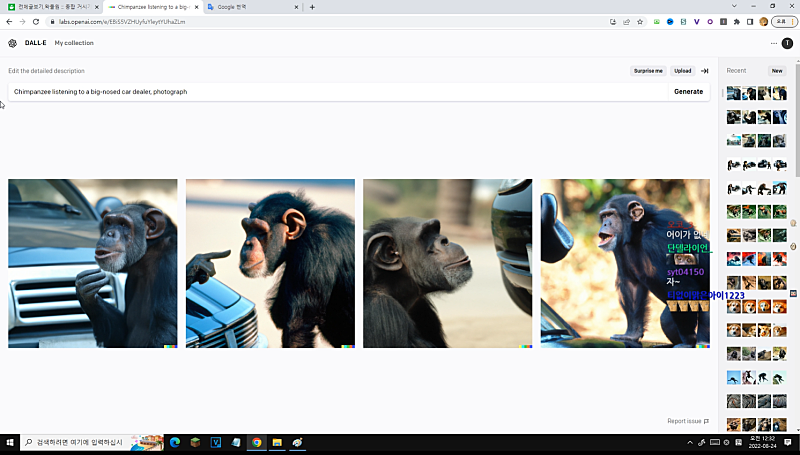Collapse the Recent history sidebar arrow
This screenshot has height=455, width=800.
pos(705,71)
